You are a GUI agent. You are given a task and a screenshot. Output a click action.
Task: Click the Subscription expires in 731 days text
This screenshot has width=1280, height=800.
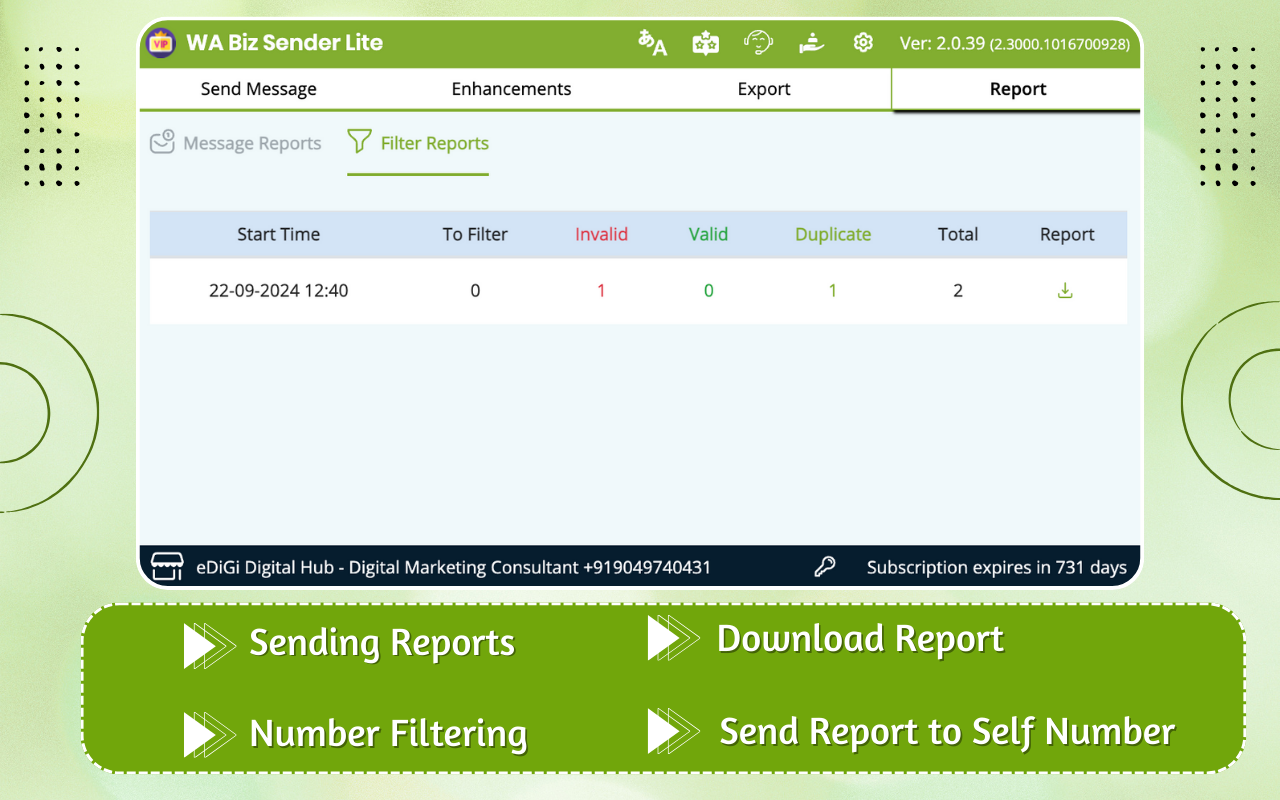(x=996, y=566)
